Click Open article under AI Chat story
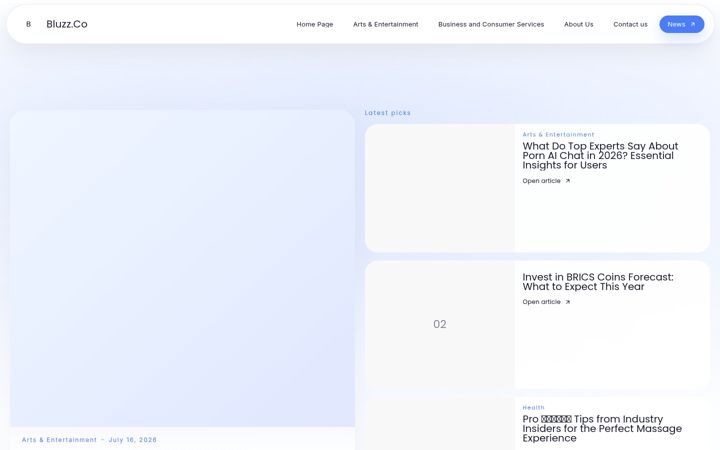The image size is (720, 450). click(x=541, y=181)
